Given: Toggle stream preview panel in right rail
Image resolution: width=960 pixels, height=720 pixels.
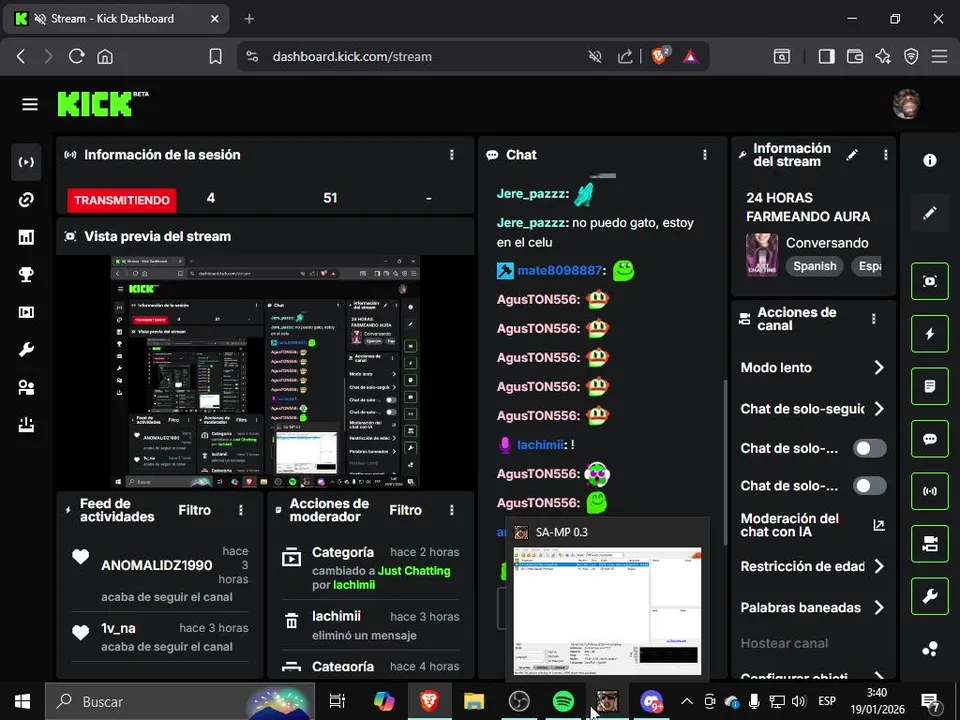Looking at the screenshot, I should [x=929, y=281].
